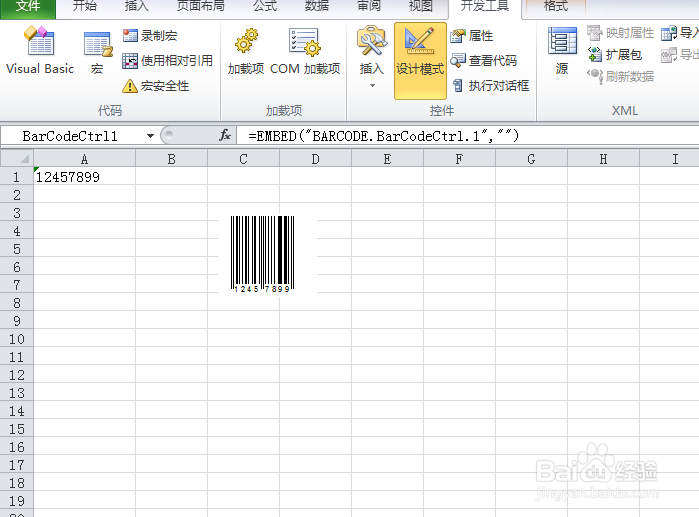699x517 pixels.
Task: Select column I header
Action: pos(670,159)
